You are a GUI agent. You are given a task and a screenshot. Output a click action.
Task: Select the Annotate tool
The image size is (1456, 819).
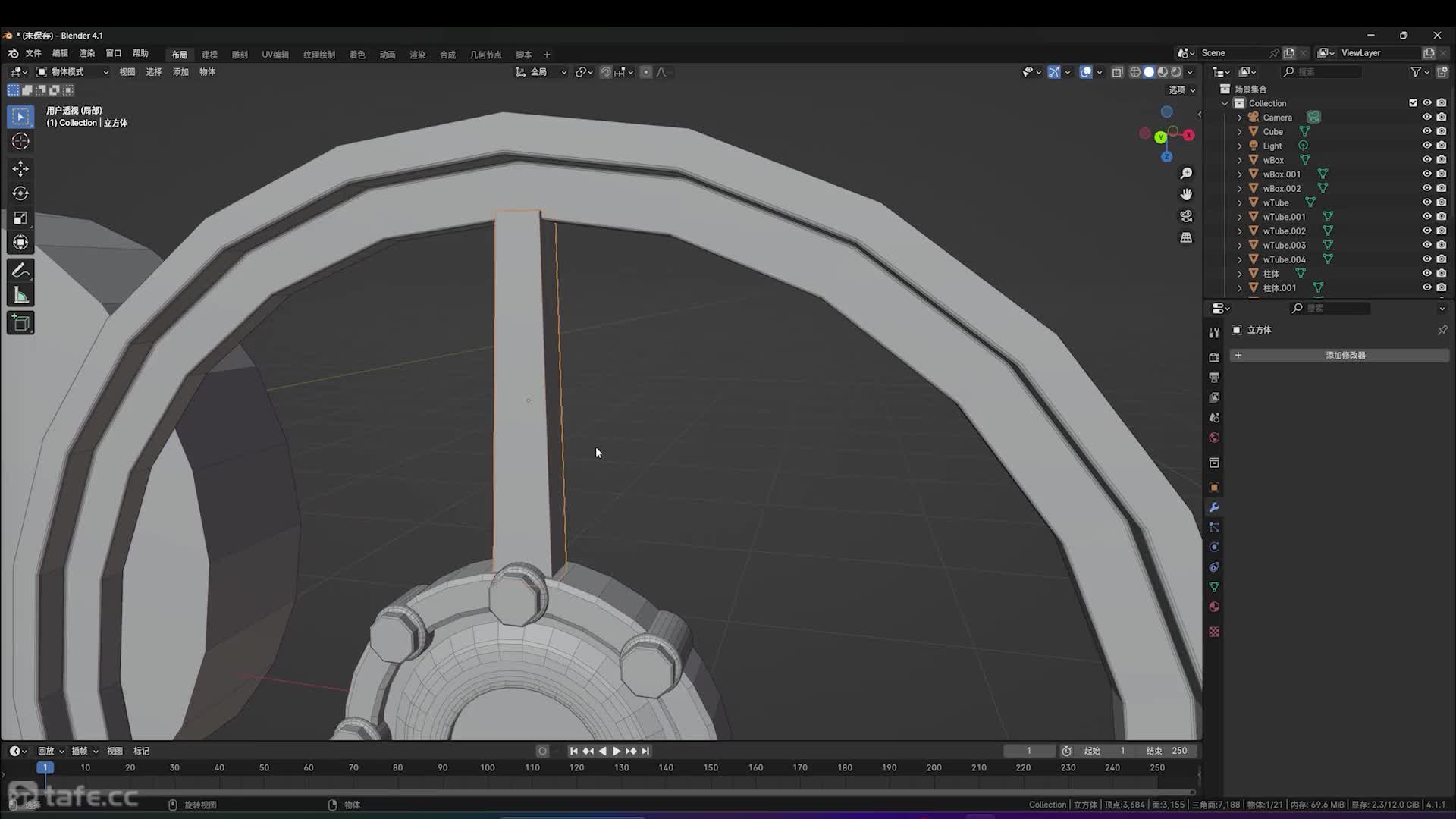click(x=20, y=271)
